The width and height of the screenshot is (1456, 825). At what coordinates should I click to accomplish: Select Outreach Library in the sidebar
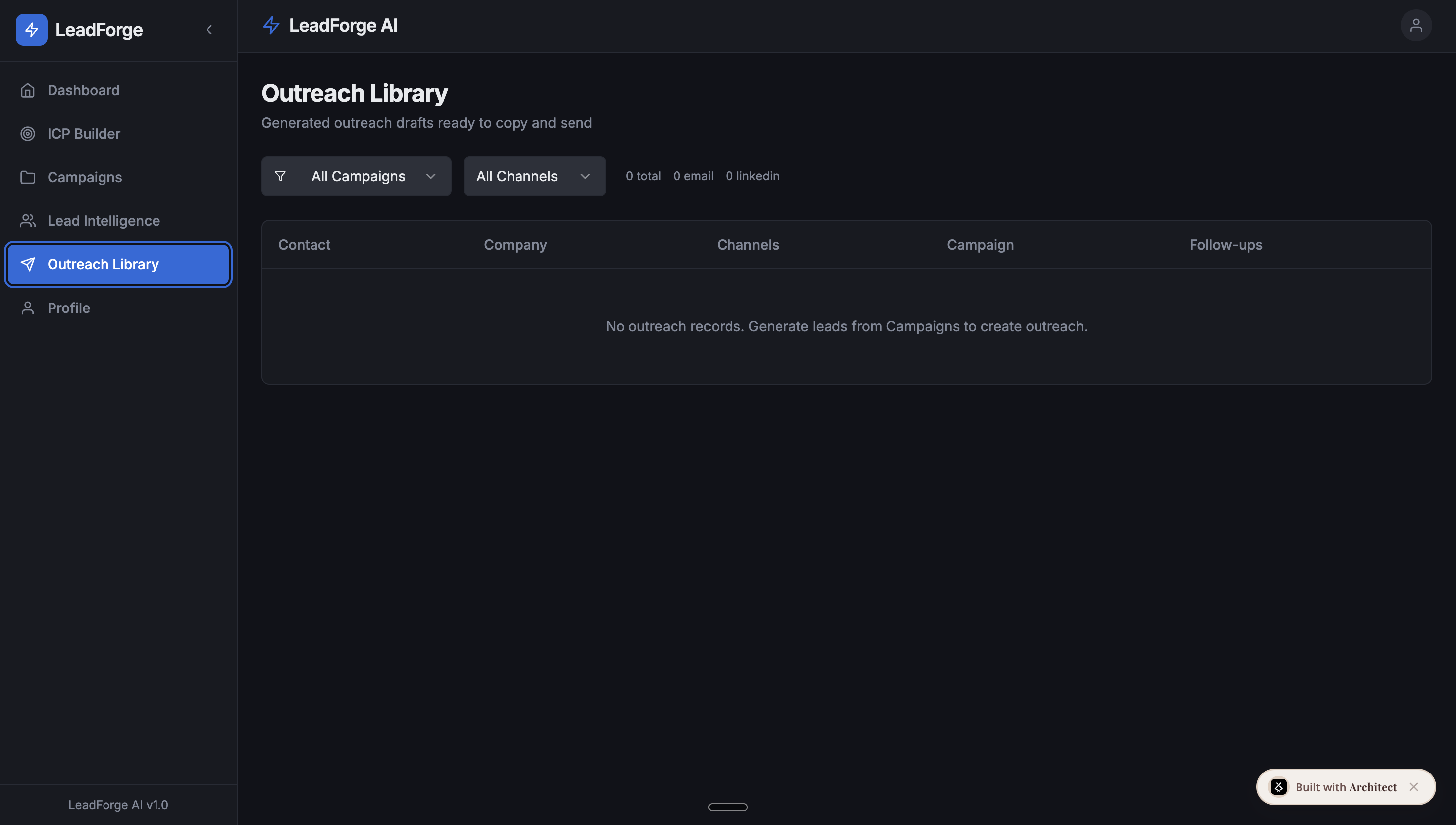pos(118,264)
